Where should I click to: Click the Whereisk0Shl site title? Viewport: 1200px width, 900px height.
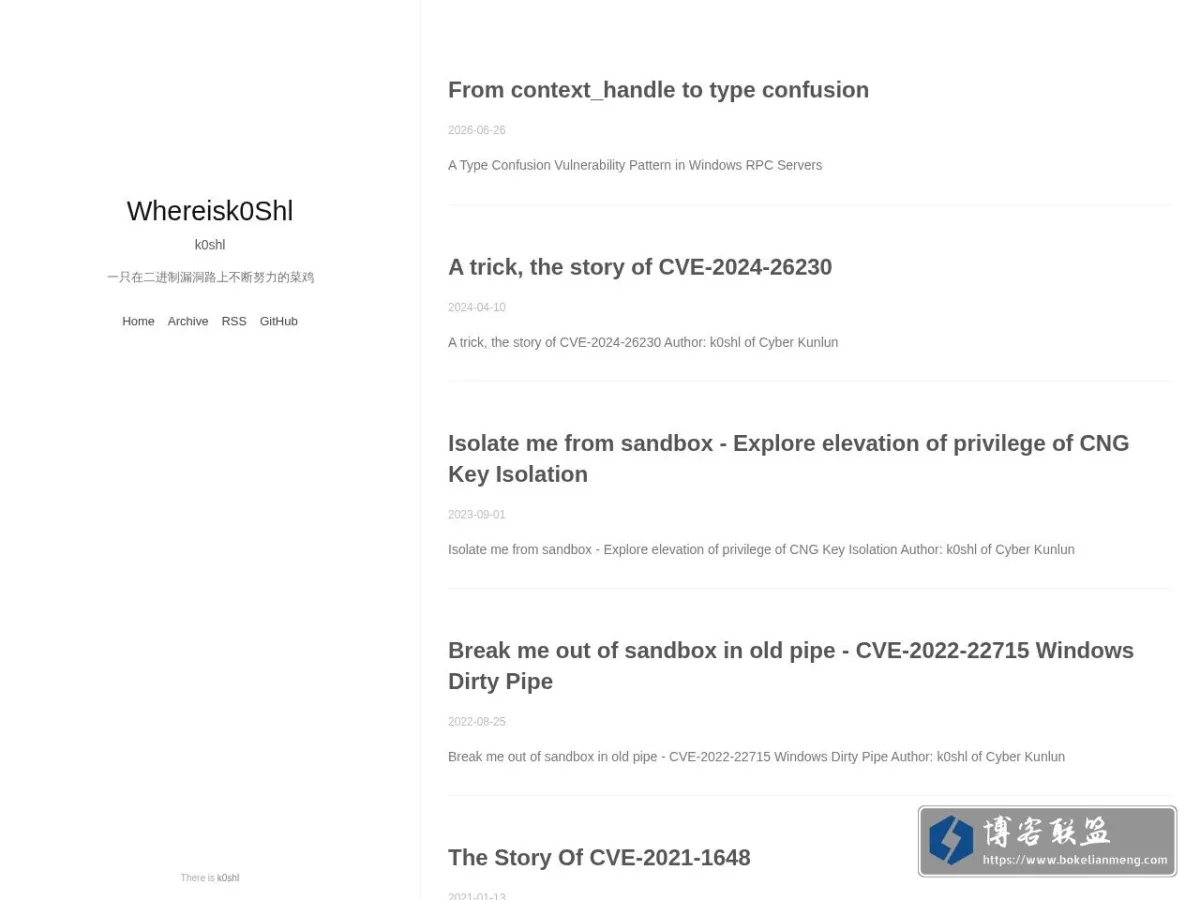coord(210,211)
